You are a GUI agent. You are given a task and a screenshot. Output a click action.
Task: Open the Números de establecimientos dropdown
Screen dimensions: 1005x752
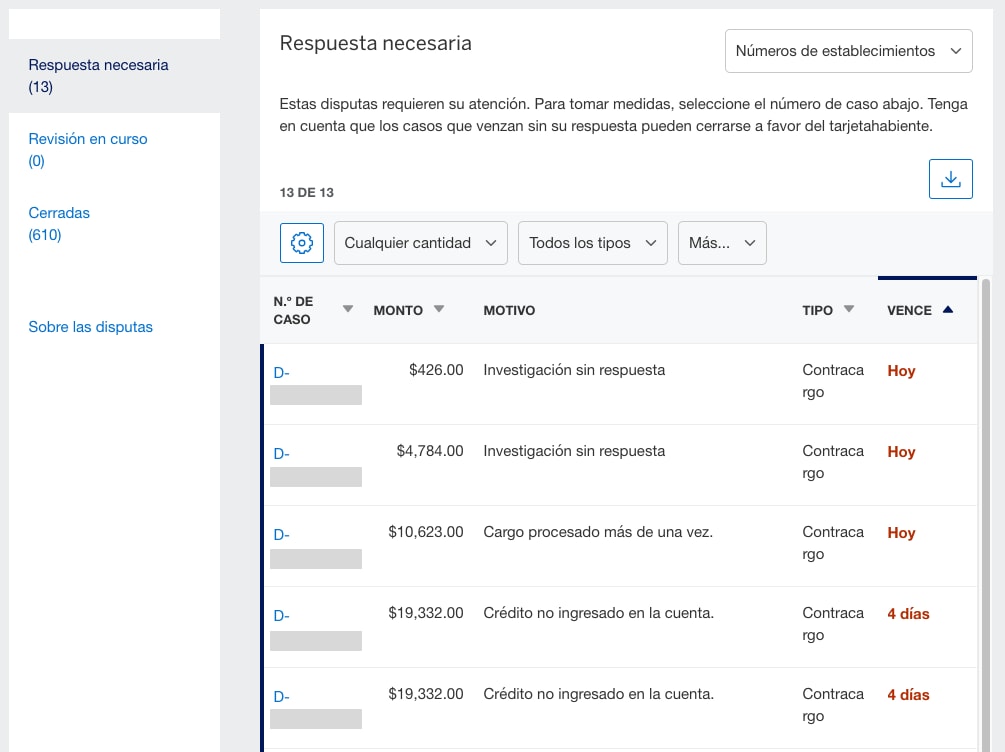848,50
